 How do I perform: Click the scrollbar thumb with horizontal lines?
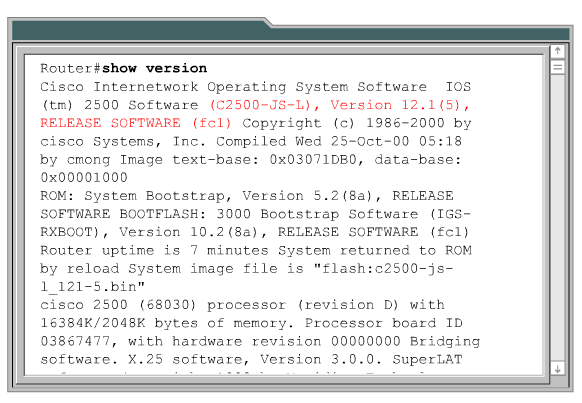pos(558,67)
